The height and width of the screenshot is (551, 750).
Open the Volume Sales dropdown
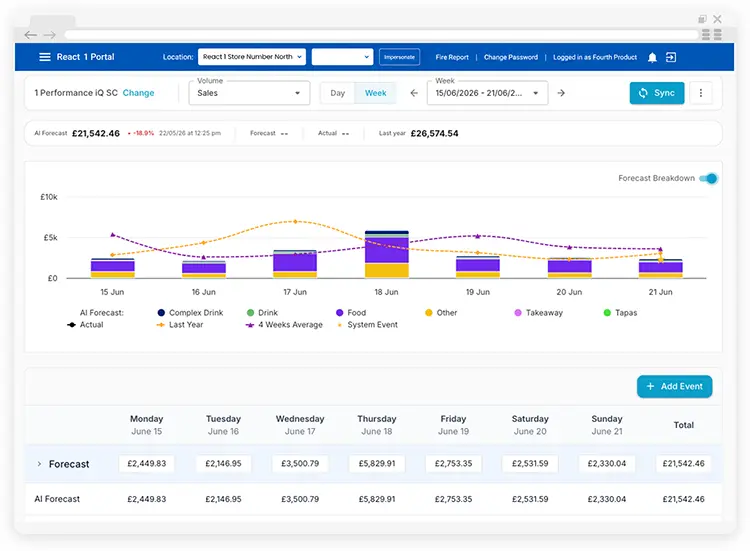coord(249,93)
